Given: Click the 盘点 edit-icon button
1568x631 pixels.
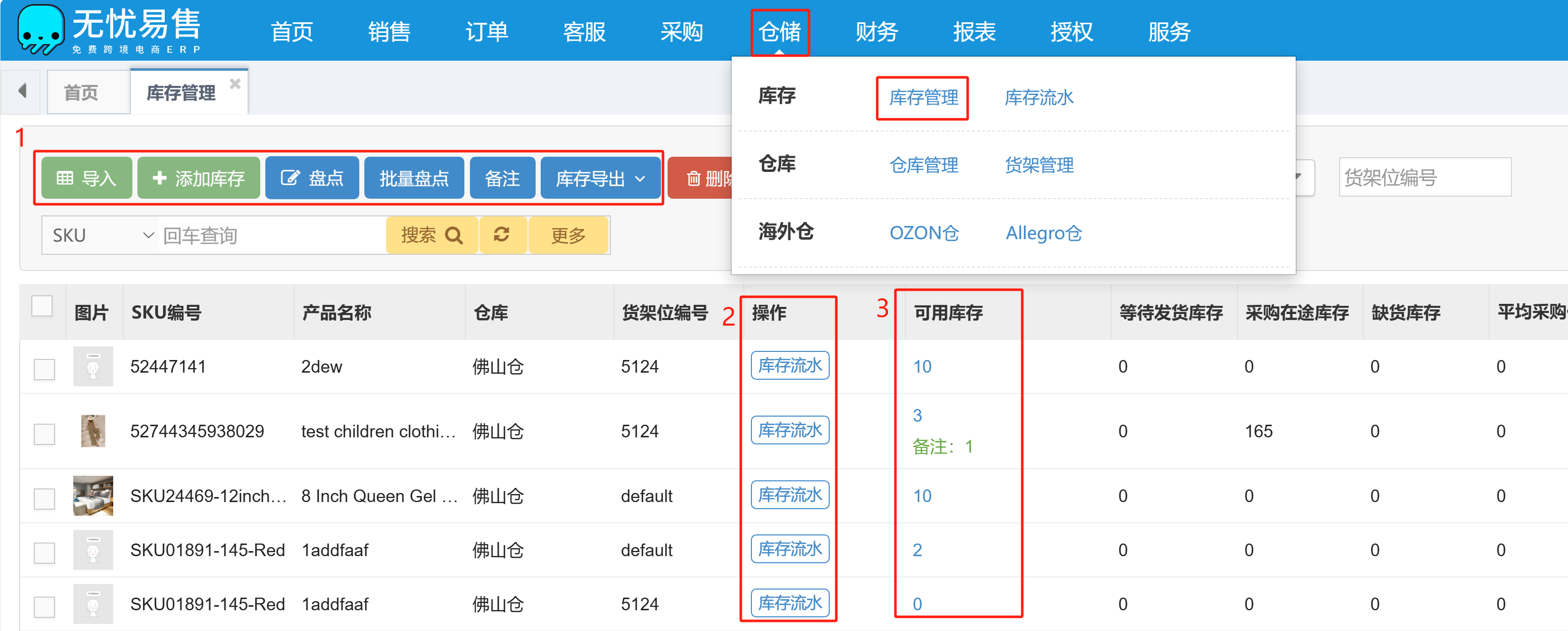Looking at the screenshot, I should pyautogui.click(x=312, y=178).
